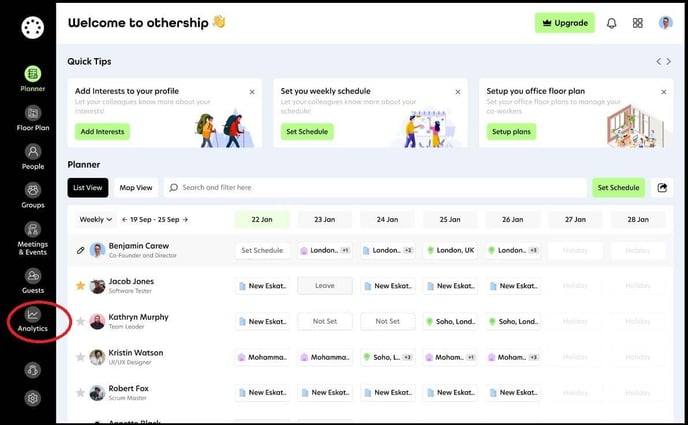
Task: Open Kathryn Murphy's 24 Jan Not Set
Action: (x=387, y=321)
